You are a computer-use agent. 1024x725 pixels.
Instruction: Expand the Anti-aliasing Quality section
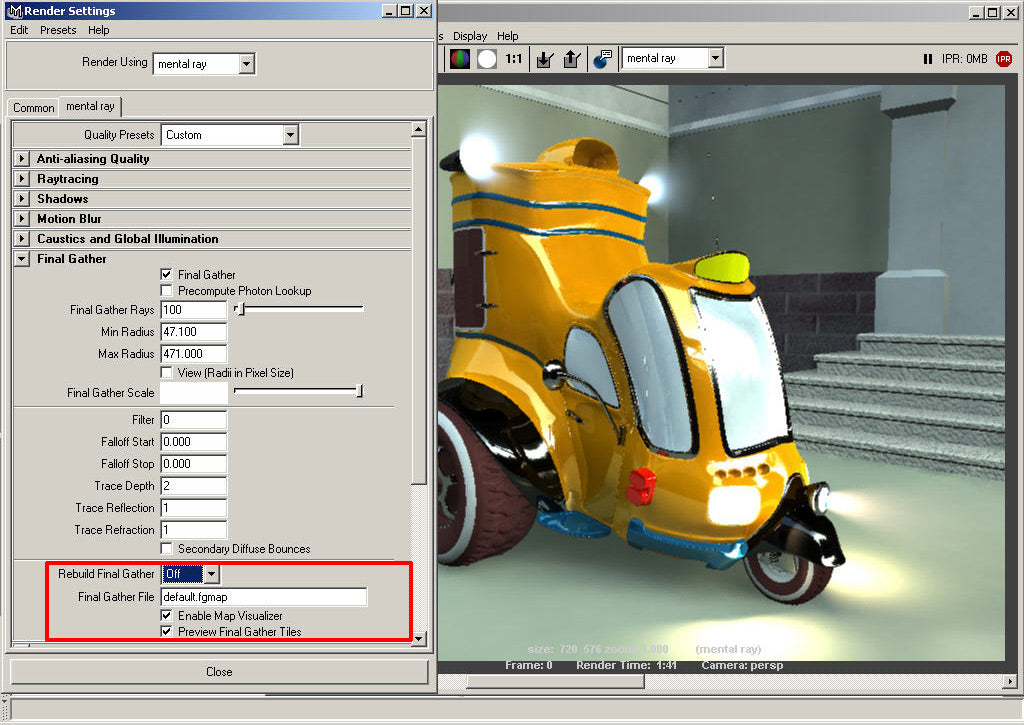tap(22, 159)
